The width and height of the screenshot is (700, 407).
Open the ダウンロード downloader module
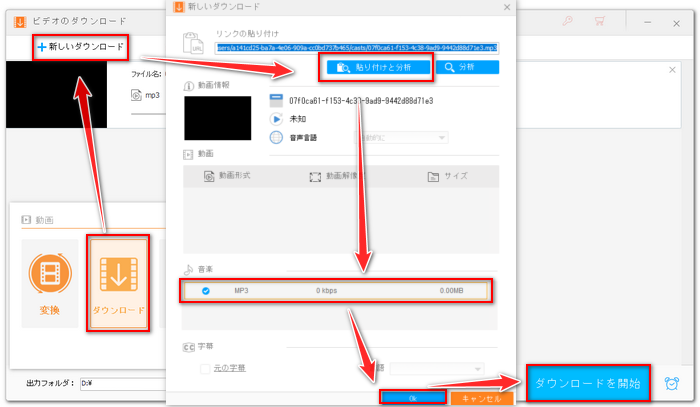pos(118,284)
